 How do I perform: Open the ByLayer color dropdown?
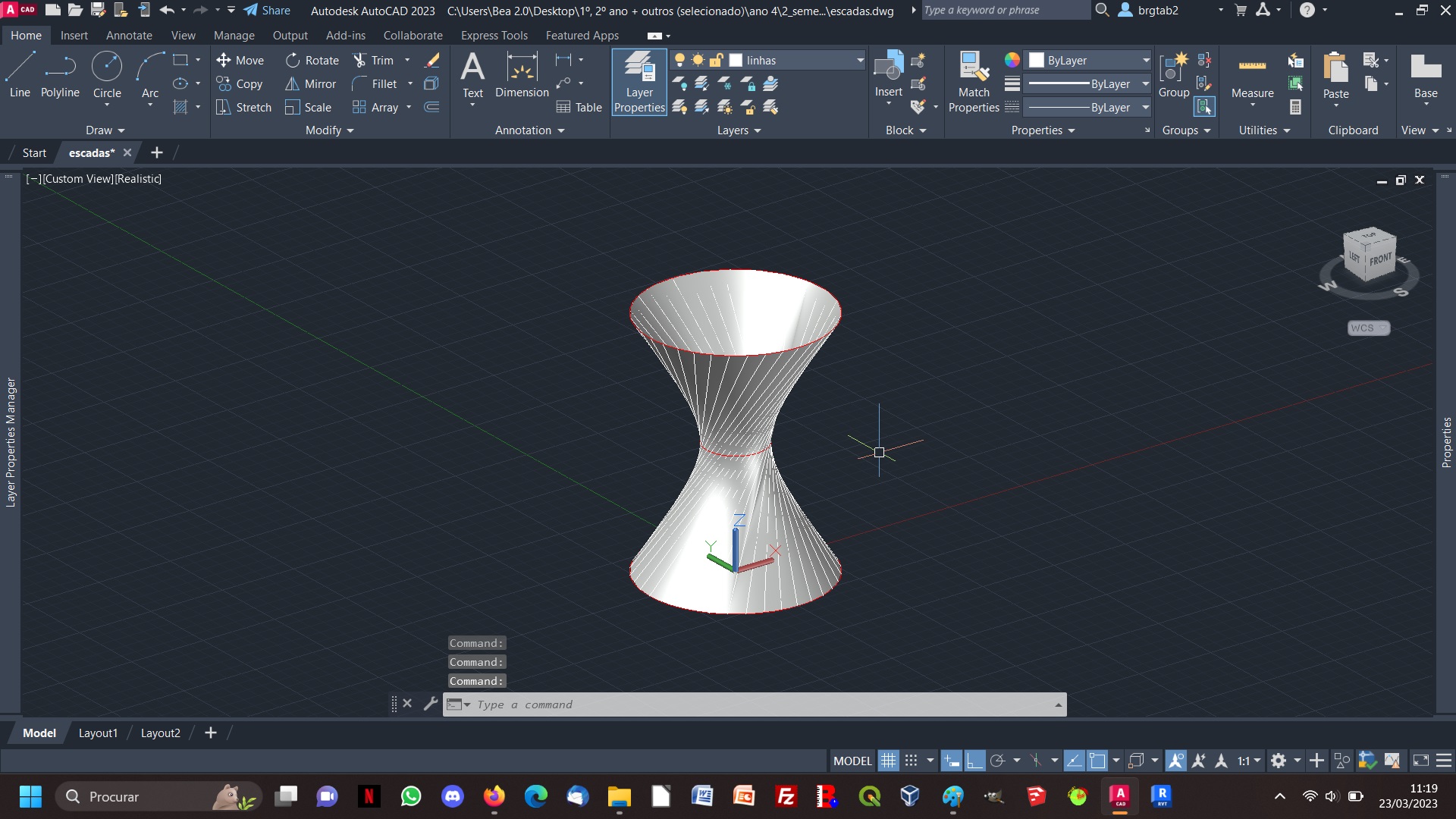[x=1088, y=60]
